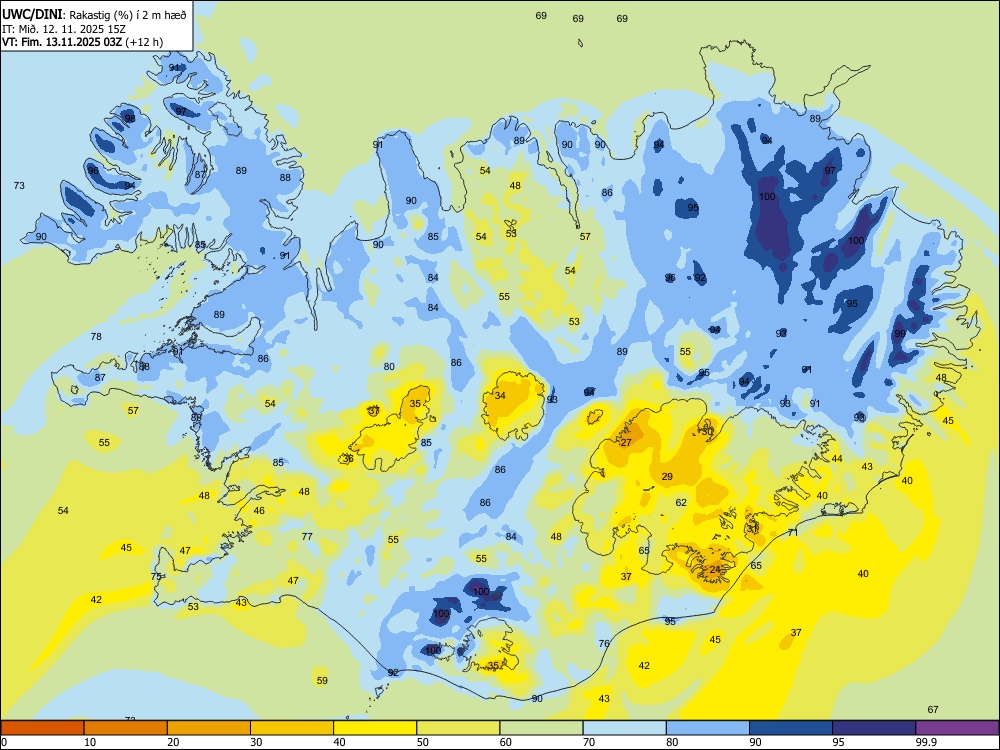This screenshot has height=750, width=1000.
Task: Click the humidity value '76' on the map
Action: (x=605, y=643)
